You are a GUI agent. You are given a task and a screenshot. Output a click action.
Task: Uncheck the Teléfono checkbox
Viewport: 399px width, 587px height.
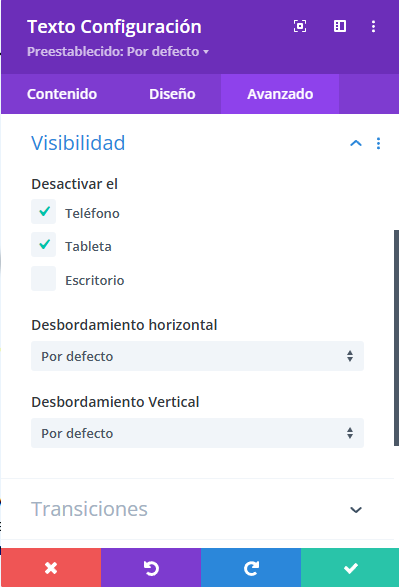[43, 212]
